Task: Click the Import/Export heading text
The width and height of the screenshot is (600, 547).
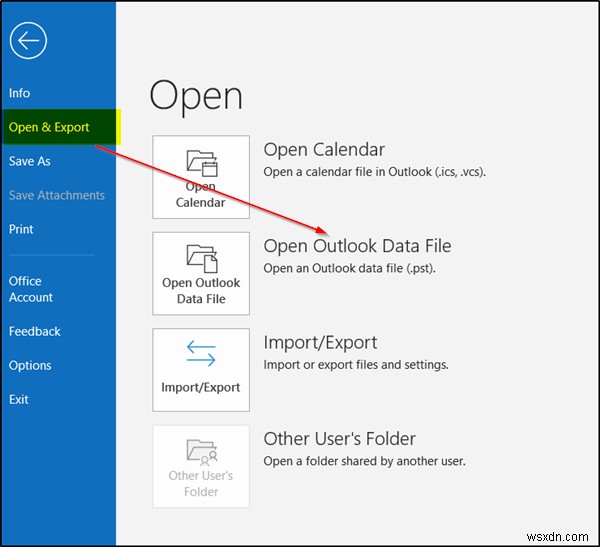Action: tap(320, 343)
